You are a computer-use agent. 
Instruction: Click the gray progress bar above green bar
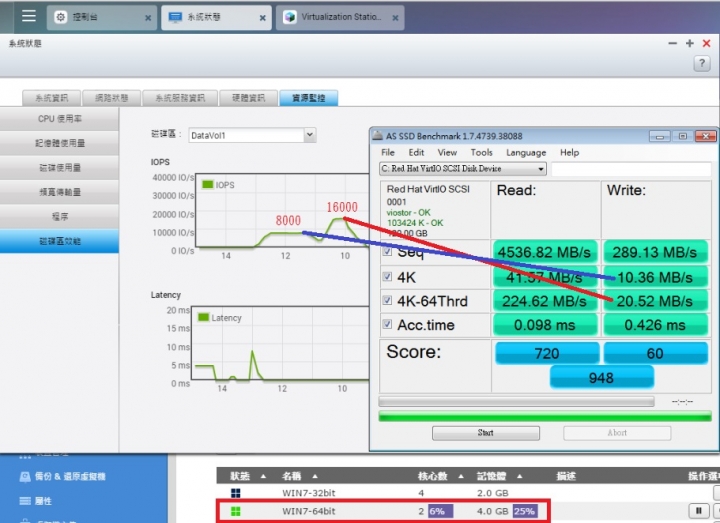(x=516, y=402)
